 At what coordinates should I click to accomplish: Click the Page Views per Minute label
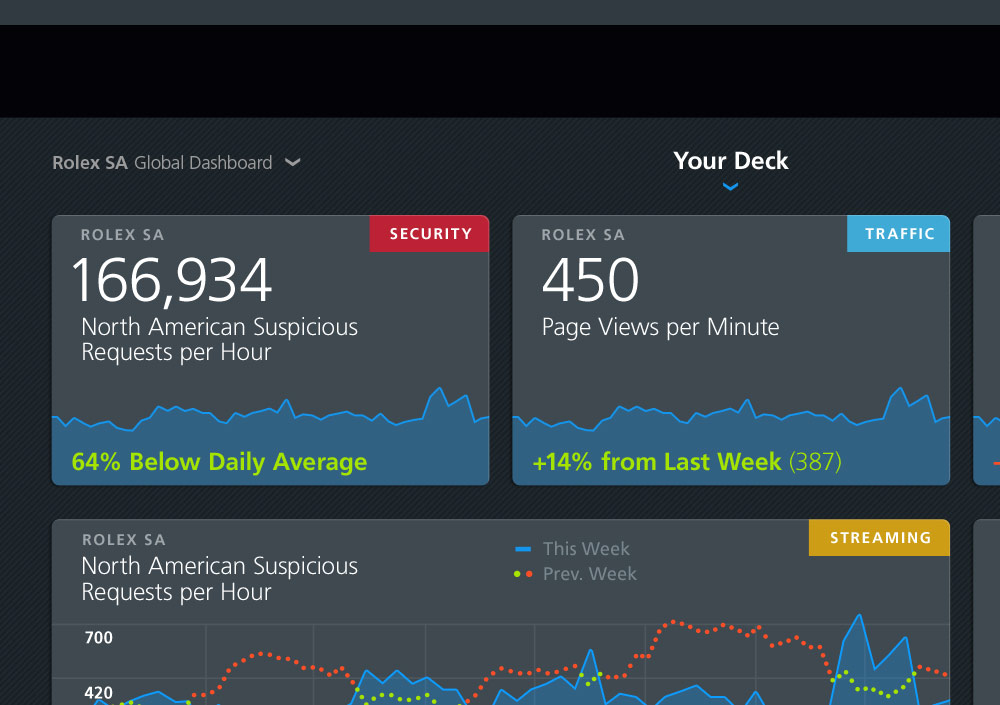click(x=660, y=327)
